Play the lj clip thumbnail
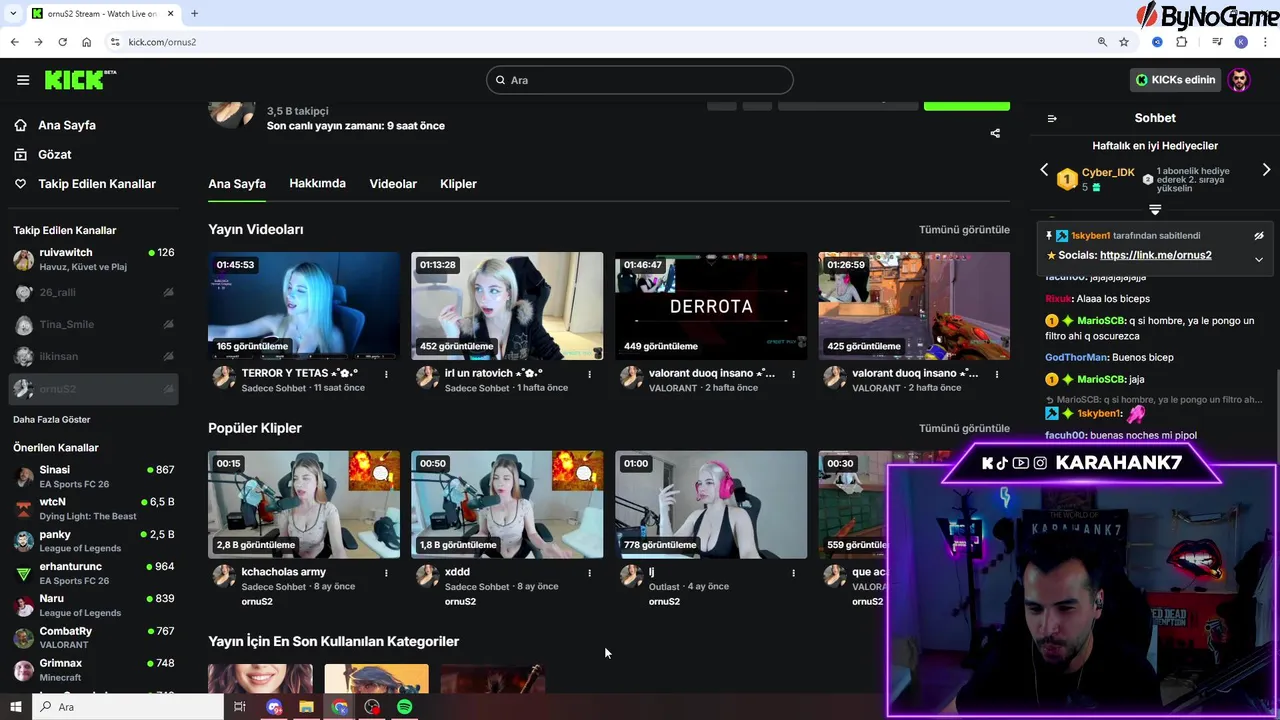Viewport: 1280px width, 720px height. pos(711,504)
